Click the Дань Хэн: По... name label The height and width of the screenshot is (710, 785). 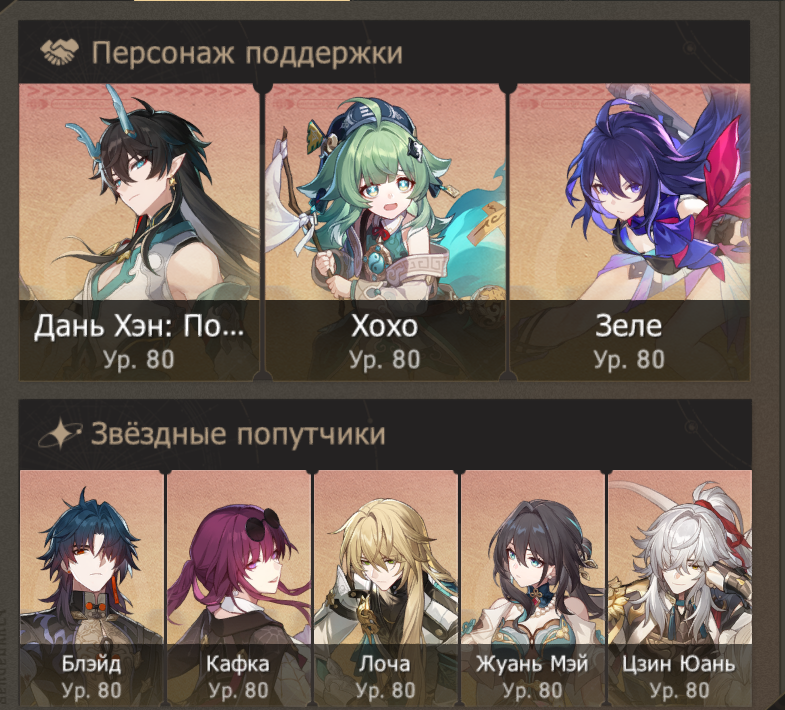139,326
